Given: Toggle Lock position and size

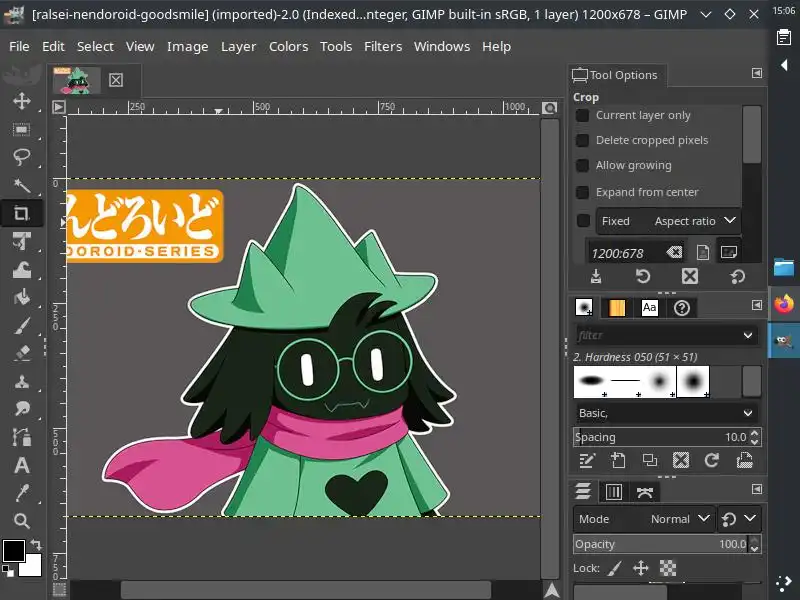Looking at the screenshot, I should (641, 568).
